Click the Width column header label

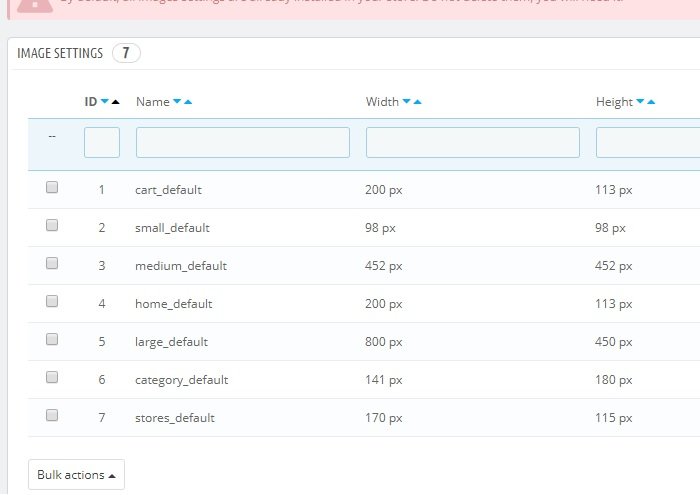click(382, 102)
